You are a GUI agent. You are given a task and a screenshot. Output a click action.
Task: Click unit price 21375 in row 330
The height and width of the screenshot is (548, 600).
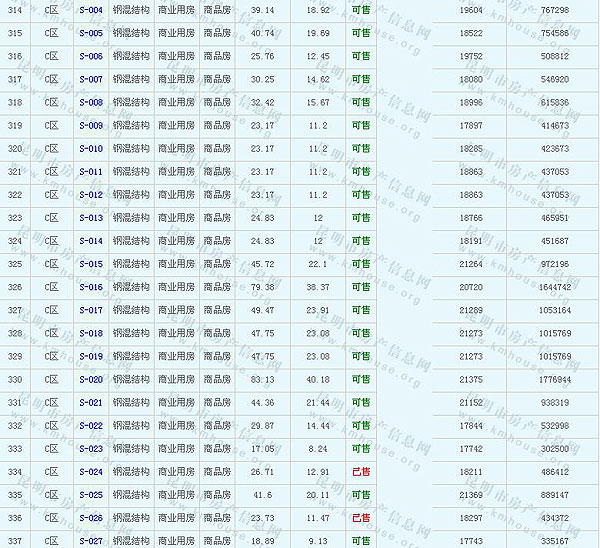click(470, 380)
